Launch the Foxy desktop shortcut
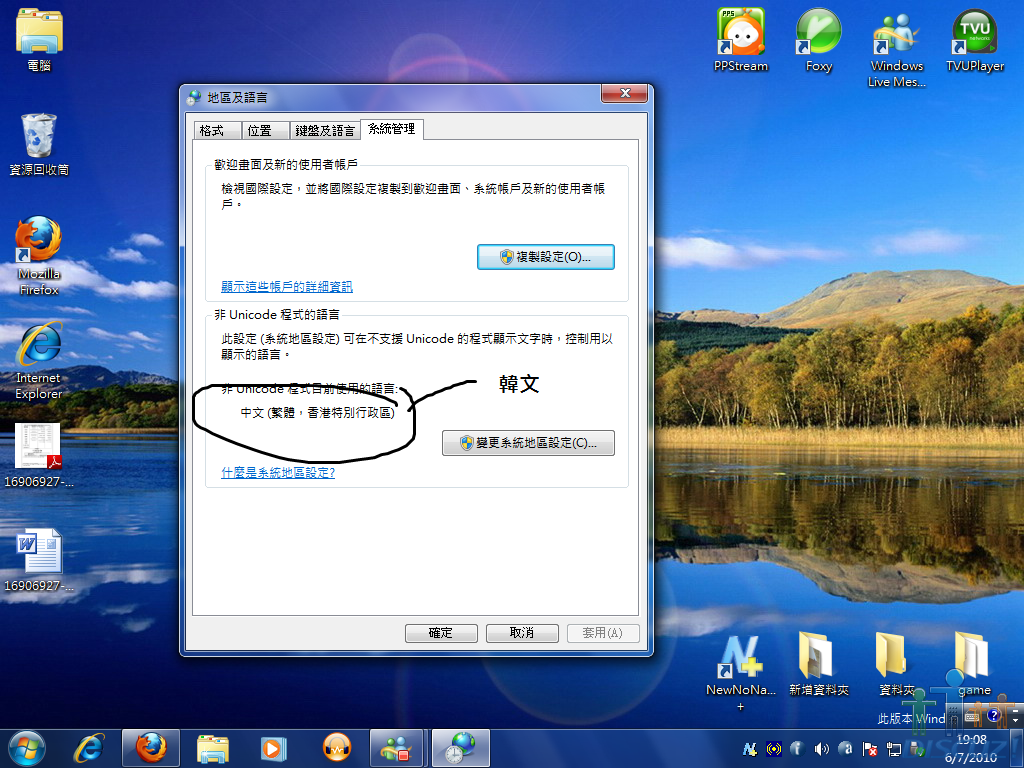1024x768 pixels. 818,39
